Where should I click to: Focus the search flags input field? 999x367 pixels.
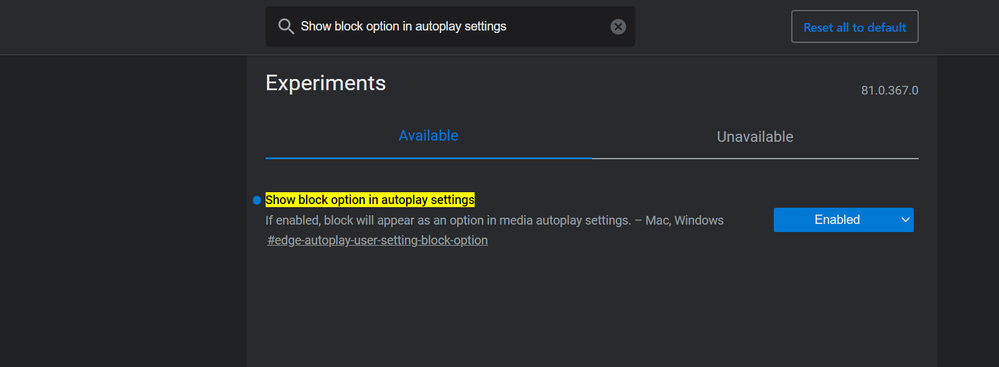click(450, 27)
